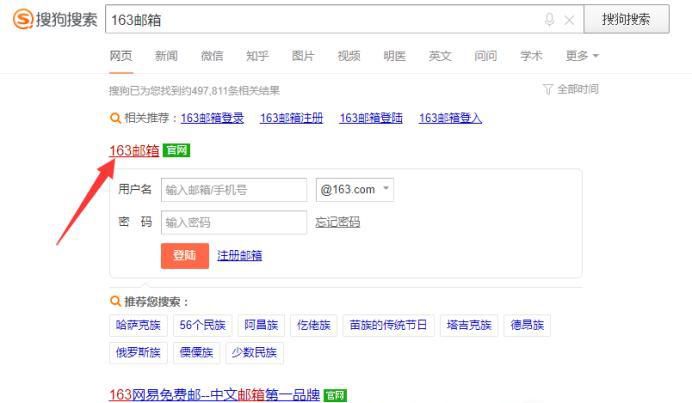Clear the search box with X icon

[x=569, y=20]
